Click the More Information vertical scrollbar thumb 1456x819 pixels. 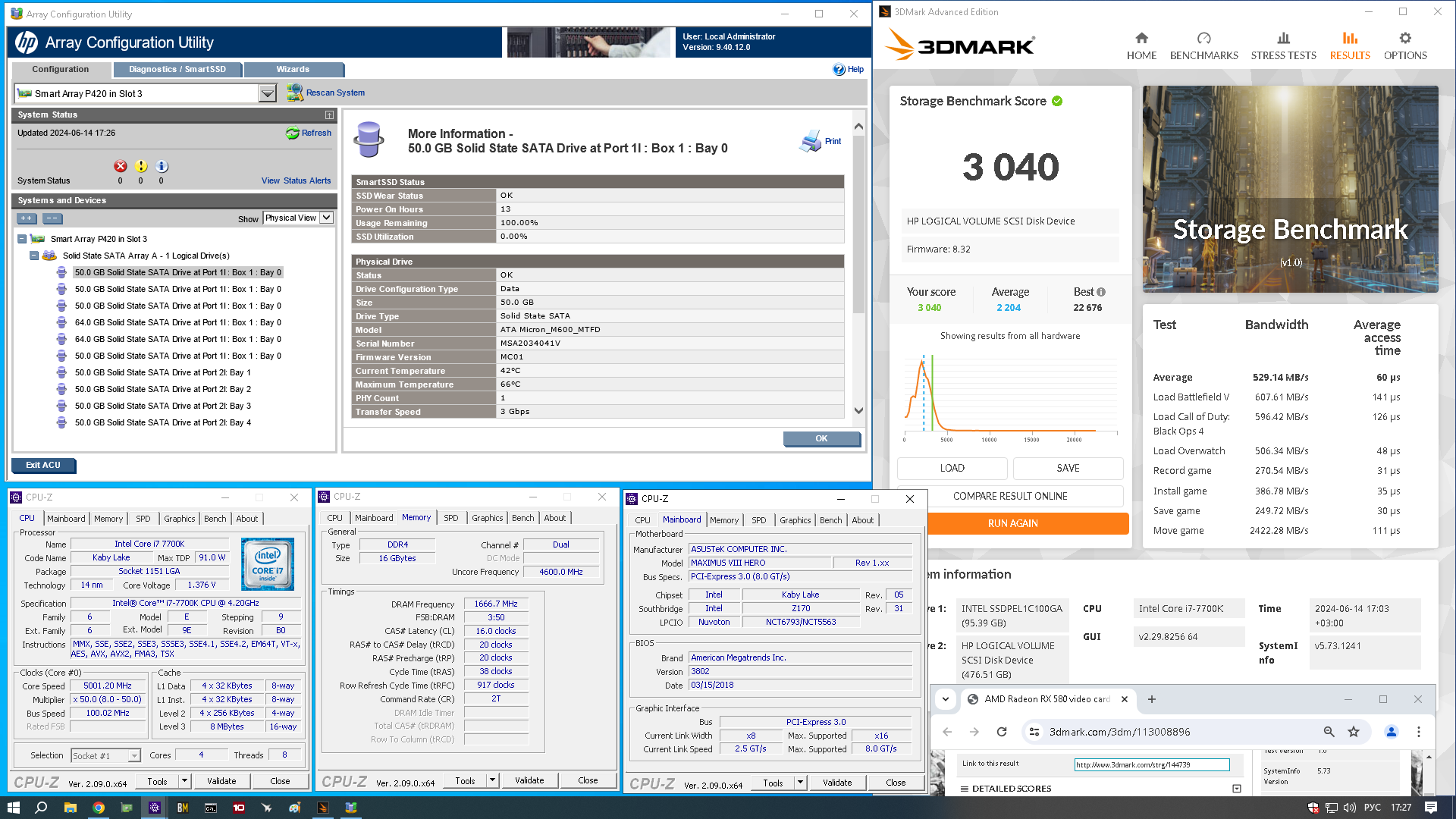tap(858, 224)
